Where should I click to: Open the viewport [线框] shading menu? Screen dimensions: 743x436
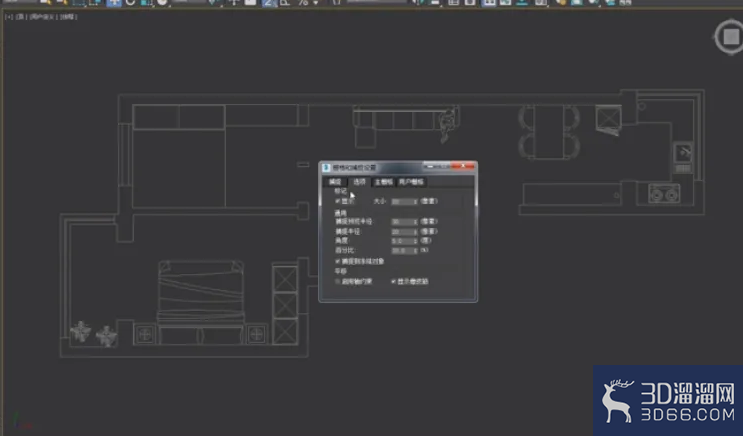[x=68, y=17]
